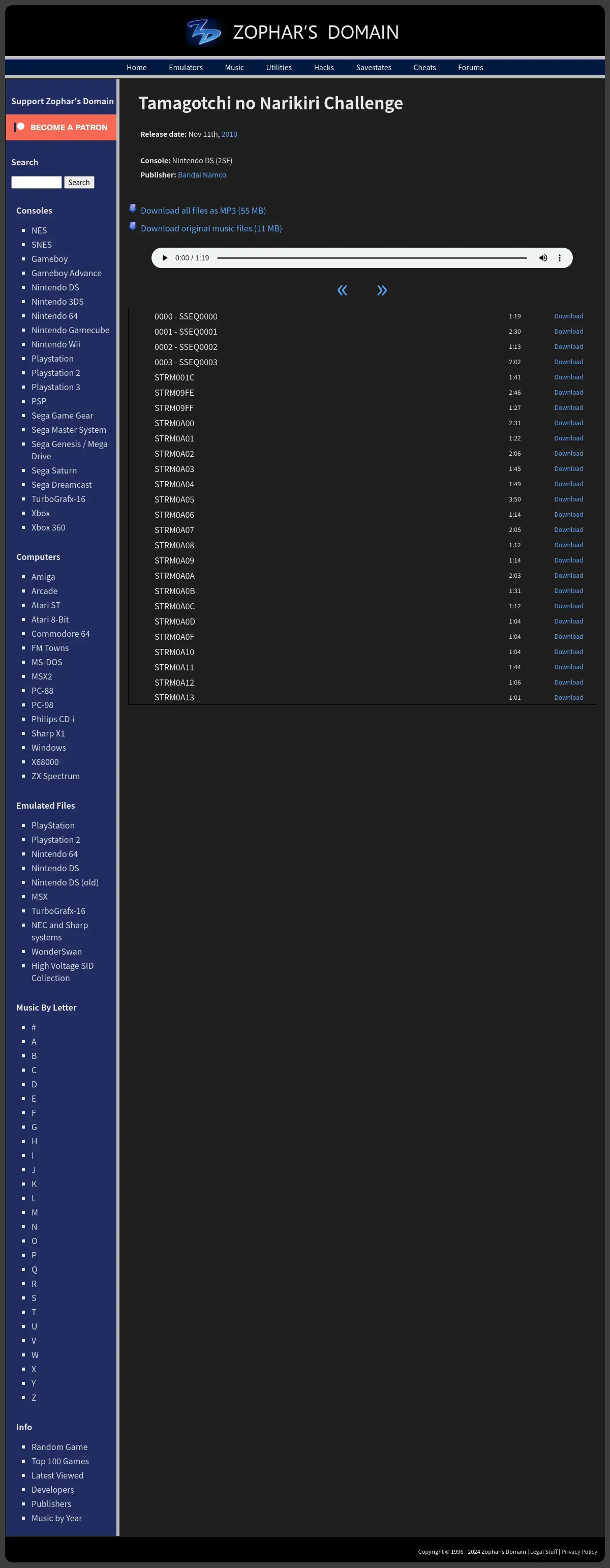
Task: Open Random Game link
Action: [x=59, y=1447]
